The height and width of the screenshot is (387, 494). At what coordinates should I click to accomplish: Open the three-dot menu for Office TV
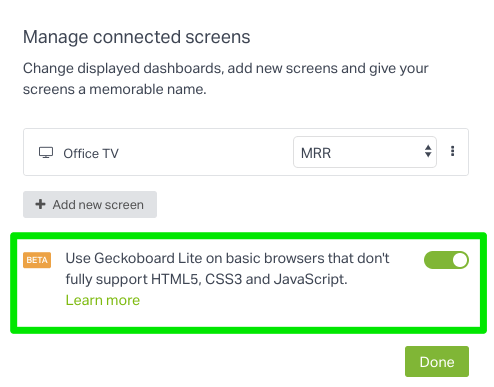[x=452, y=151]
